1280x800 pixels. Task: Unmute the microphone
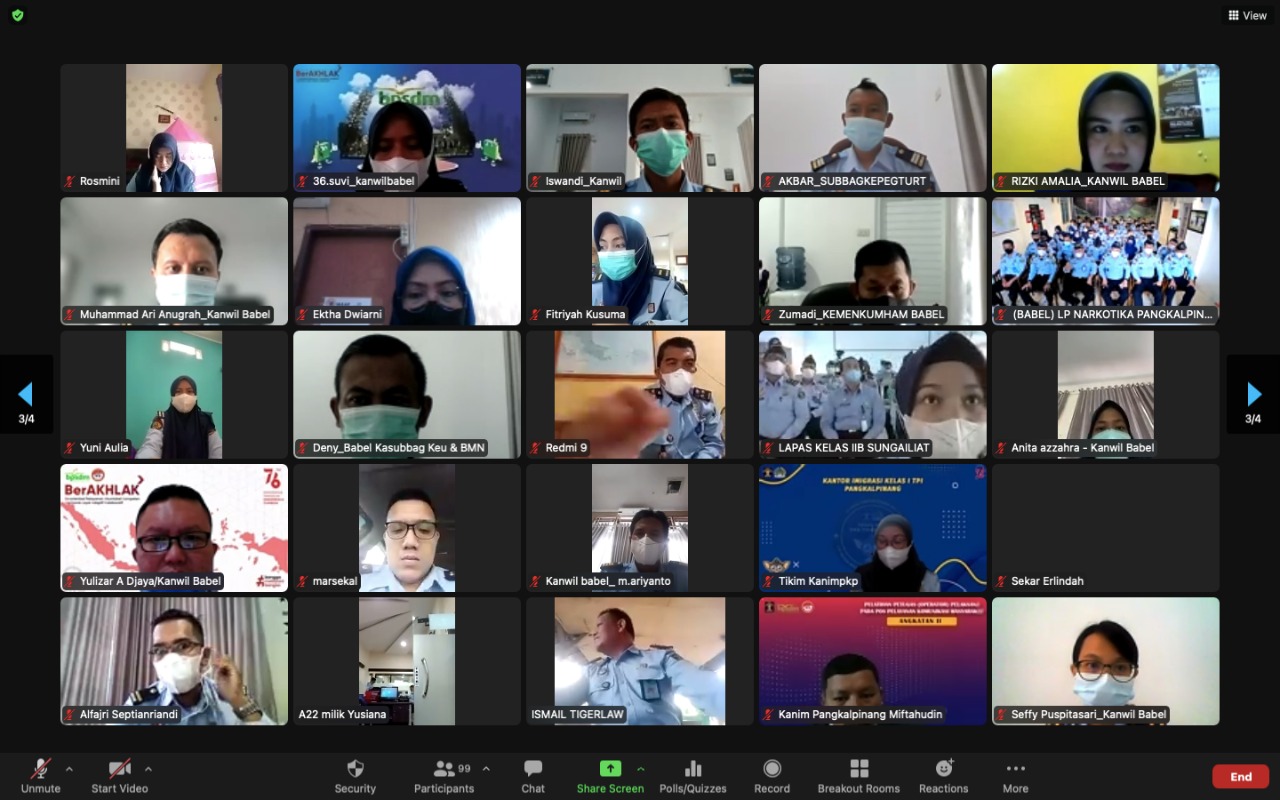(x=40, y=769)
